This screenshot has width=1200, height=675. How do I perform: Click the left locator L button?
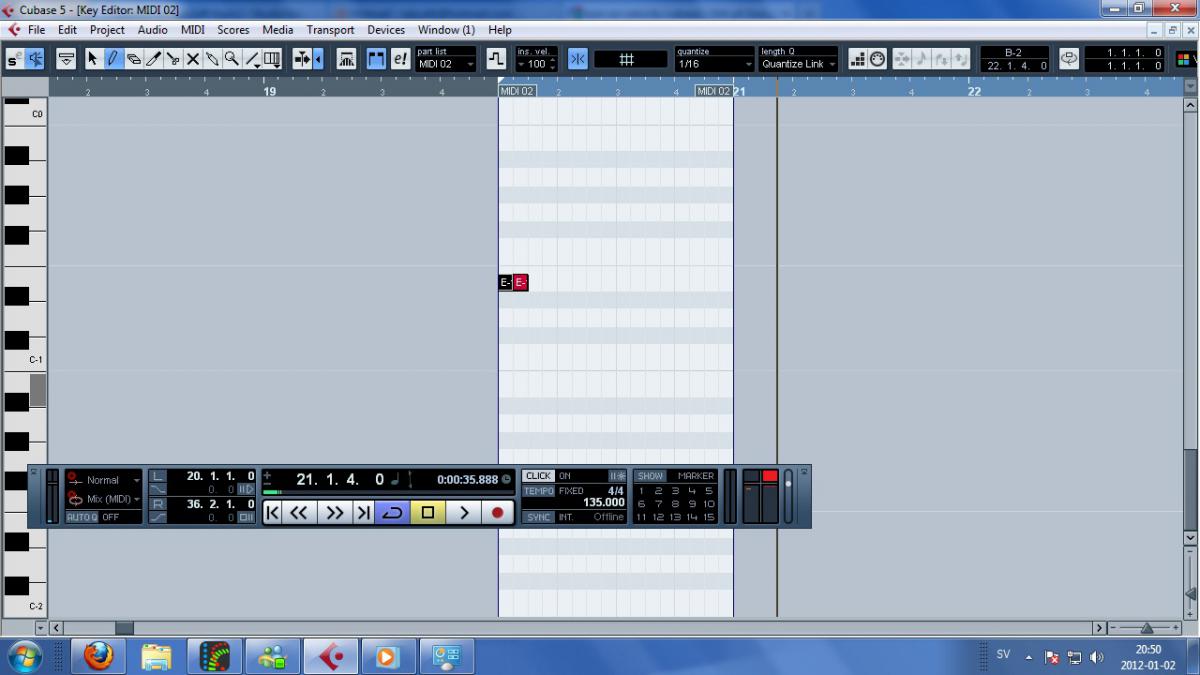click(158, 476)
